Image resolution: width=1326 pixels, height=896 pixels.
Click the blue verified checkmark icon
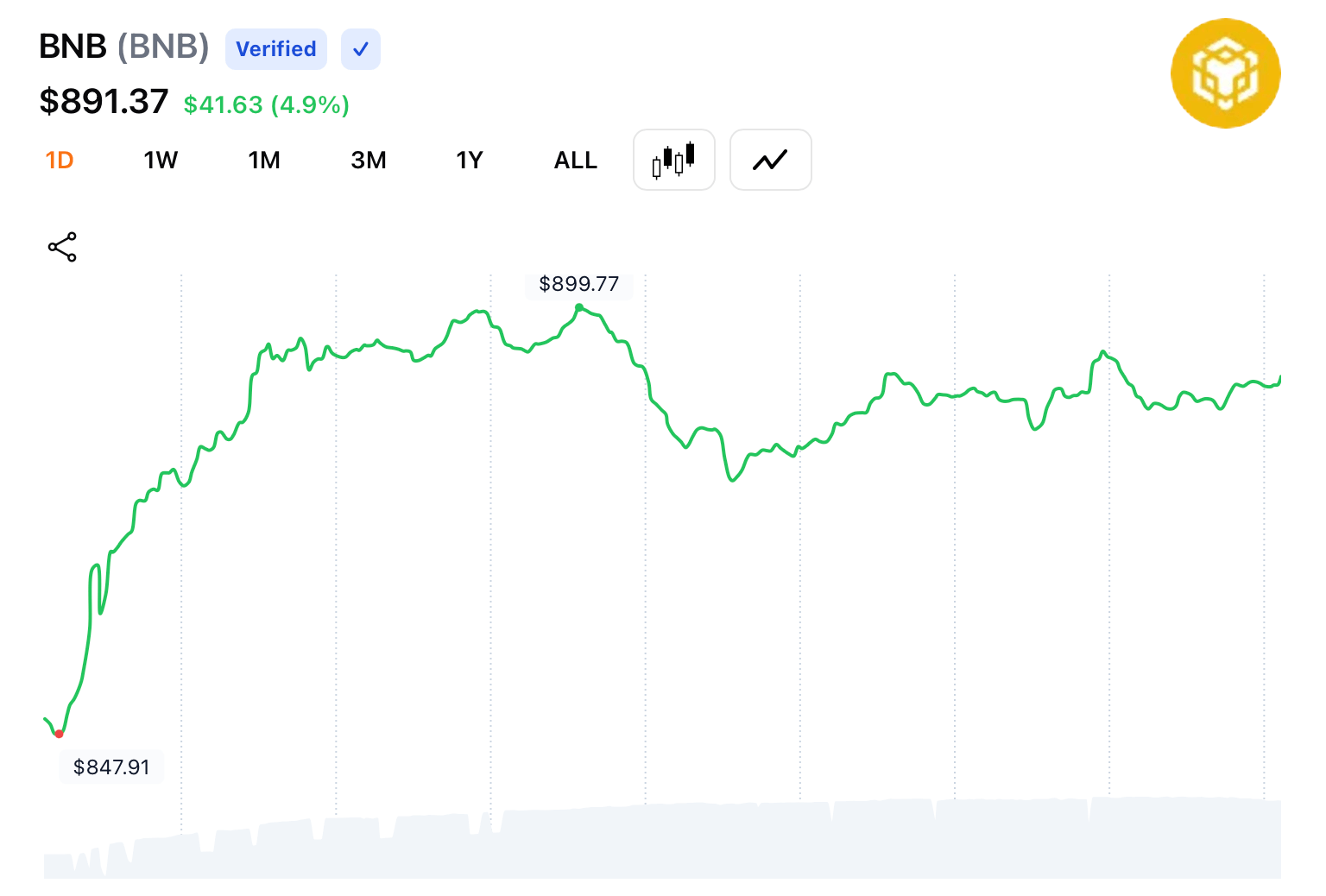click(x=360, y=49)
